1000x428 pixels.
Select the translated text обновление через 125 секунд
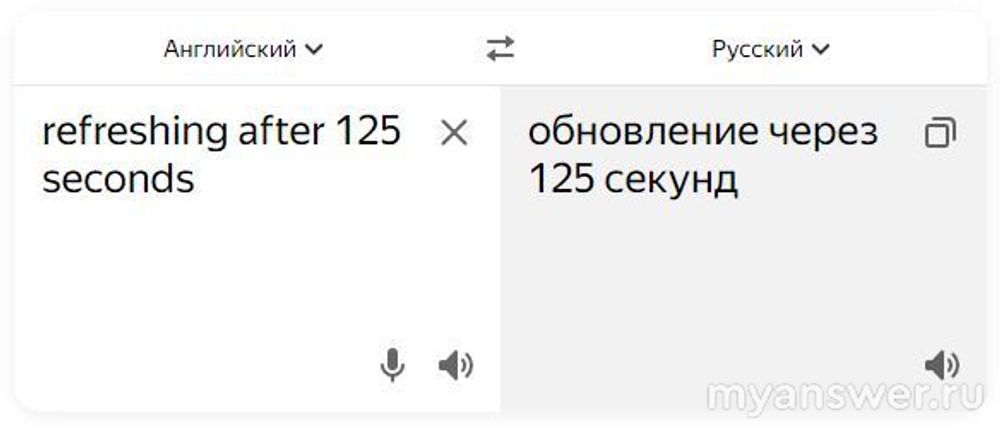tap(703, 156)
